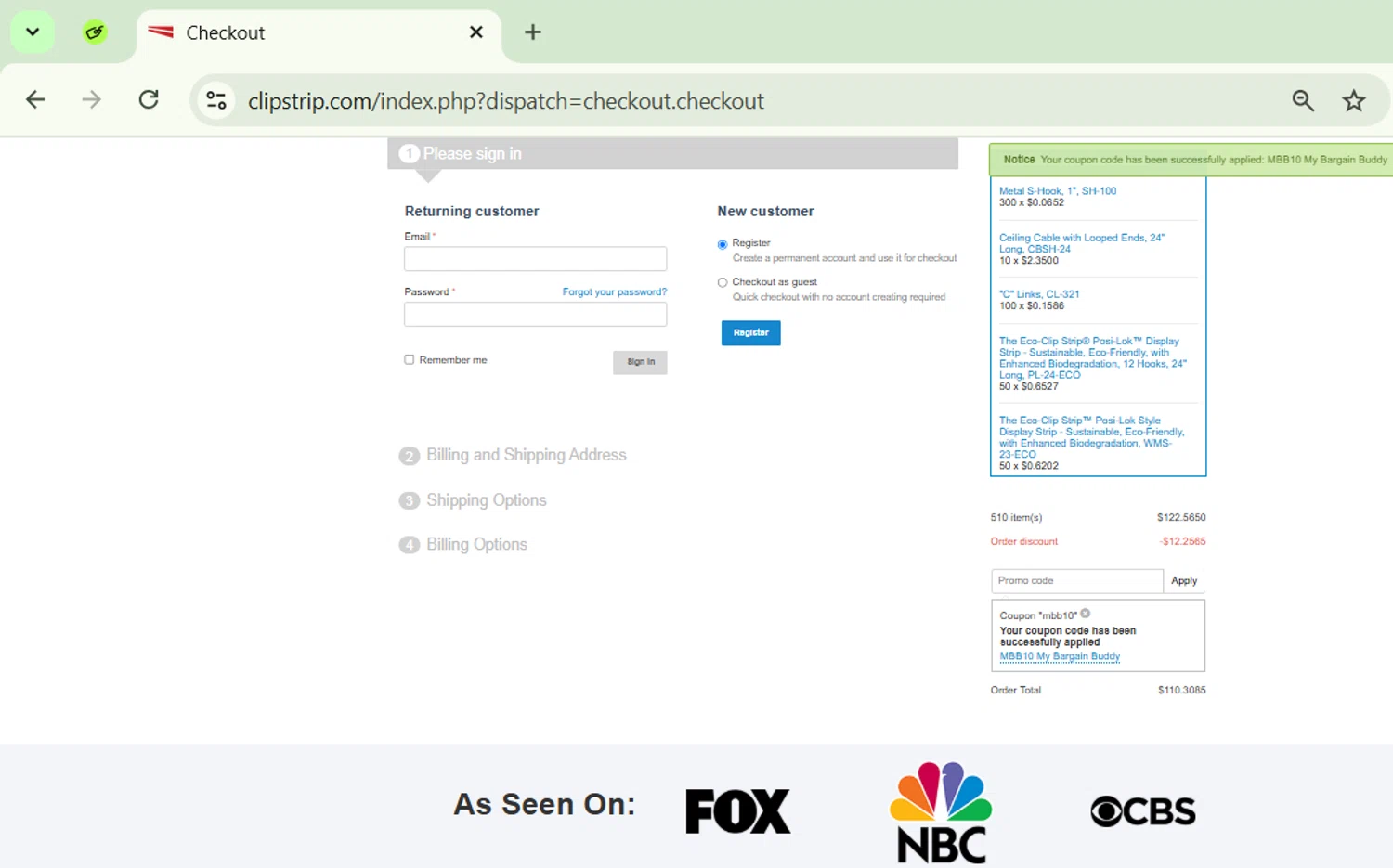Viewport: 1393px width, 868px height.
Task: Click Apply promo code button
Action: (1184, 581)
